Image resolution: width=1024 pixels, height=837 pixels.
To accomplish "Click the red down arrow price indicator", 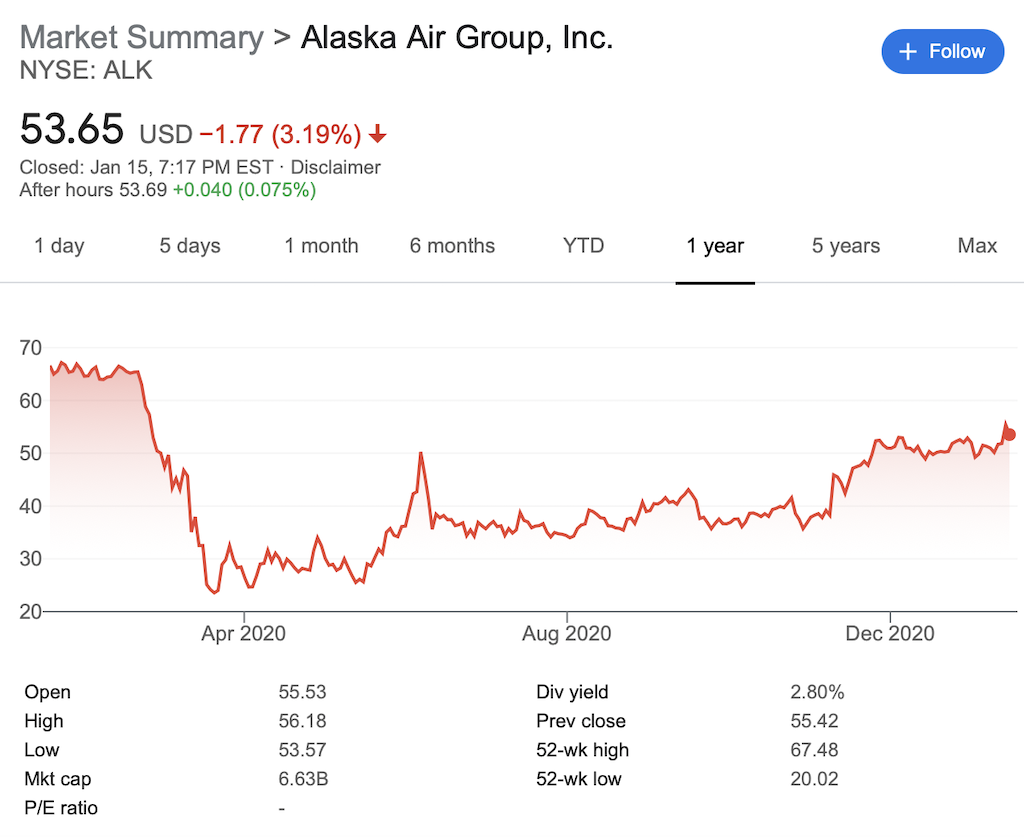I will pyautogui.click(x=377, y=134).
